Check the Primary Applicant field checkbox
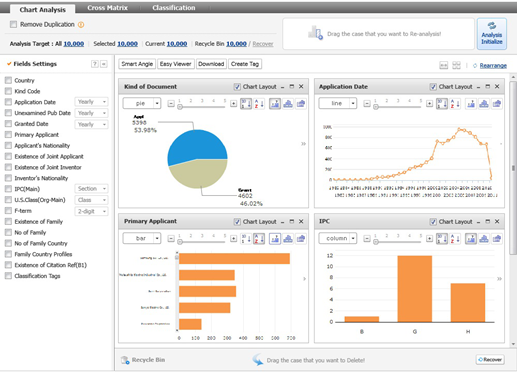The image size is (517, 373). [8, 135]
